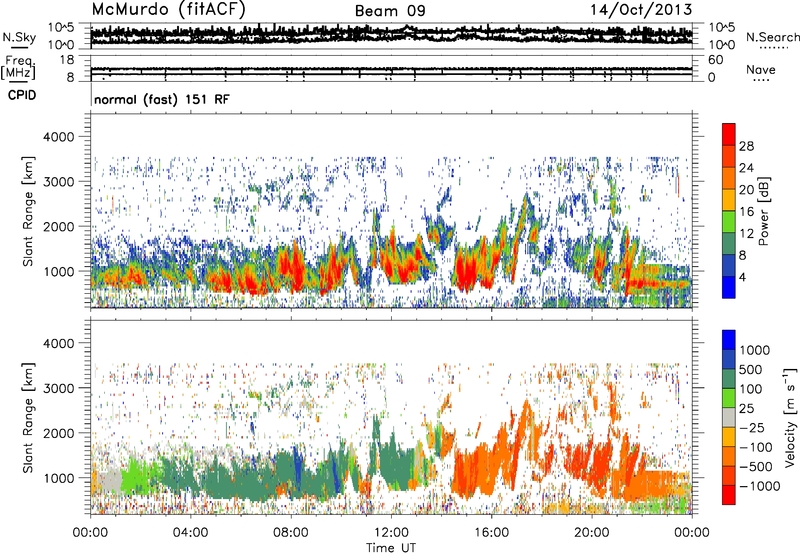The width and height of the screenshot is (800, 554).
Task: Click the Slant Range label of velocity panel
Action: [28, 417]
